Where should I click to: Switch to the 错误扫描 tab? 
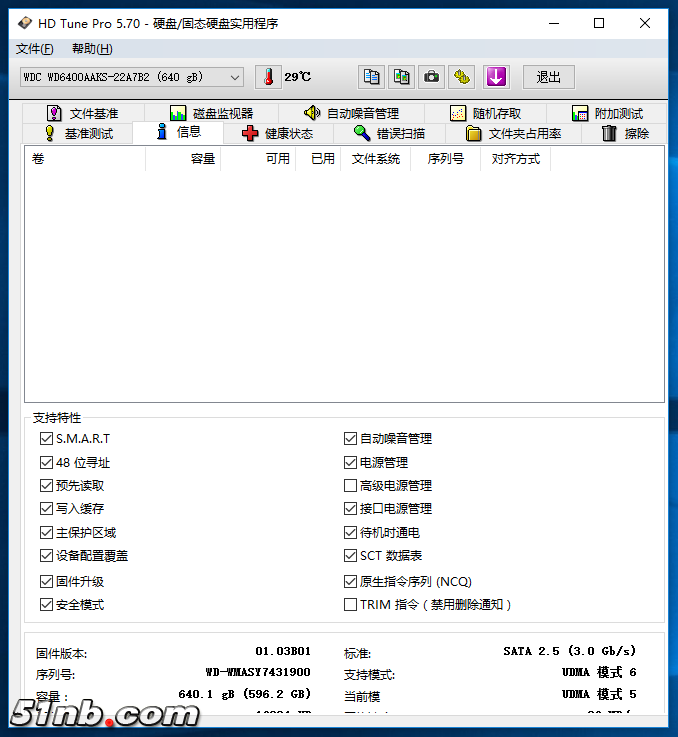tap(389, 133)
